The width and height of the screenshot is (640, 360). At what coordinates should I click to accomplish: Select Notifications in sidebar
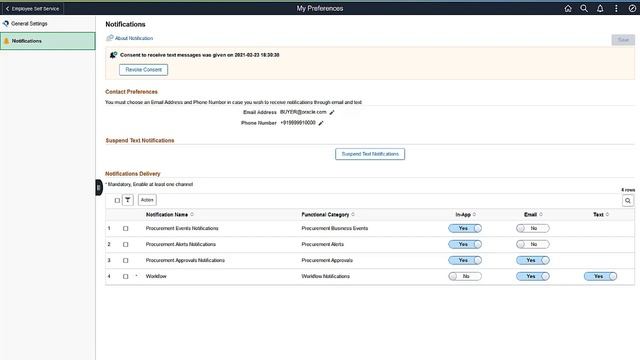coord(47,41)
